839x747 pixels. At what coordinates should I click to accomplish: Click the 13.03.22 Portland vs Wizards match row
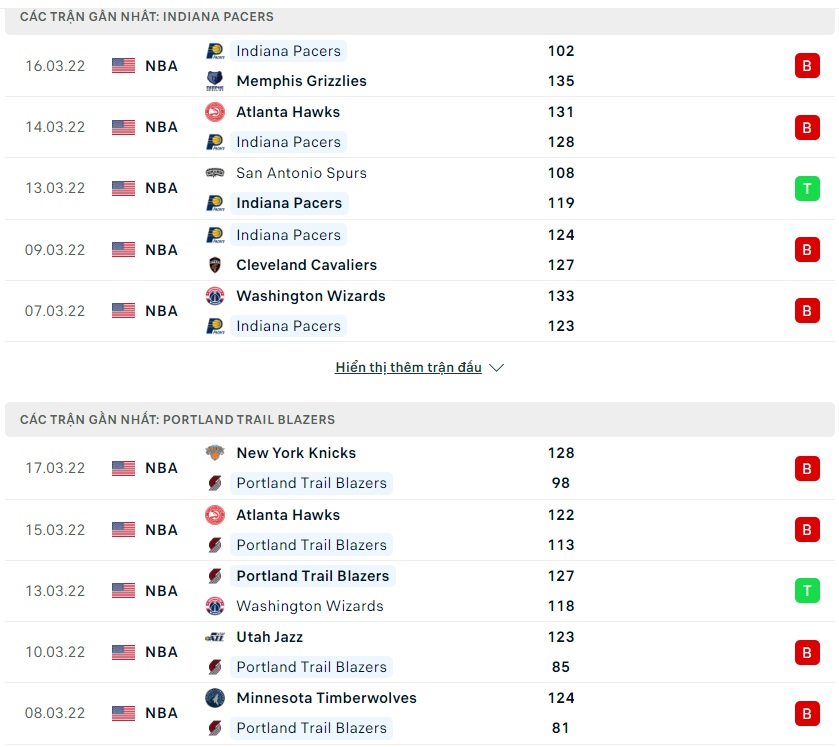point(420,591)
